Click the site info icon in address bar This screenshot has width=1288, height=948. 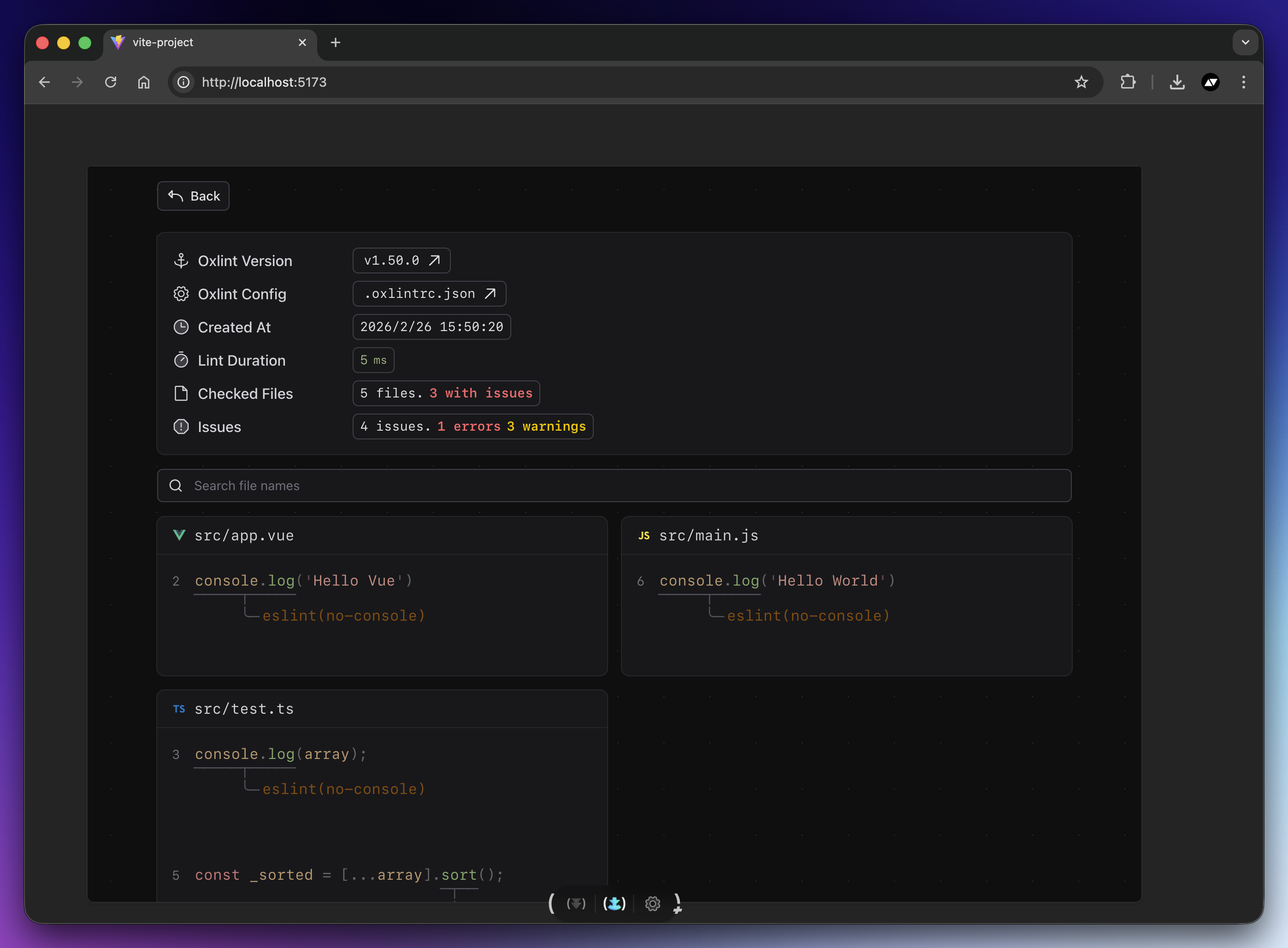coord(183,82)
